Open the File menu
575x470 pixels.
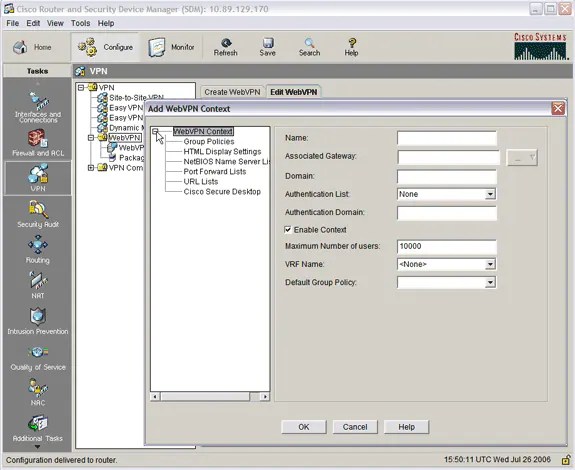tap(12, 23)
